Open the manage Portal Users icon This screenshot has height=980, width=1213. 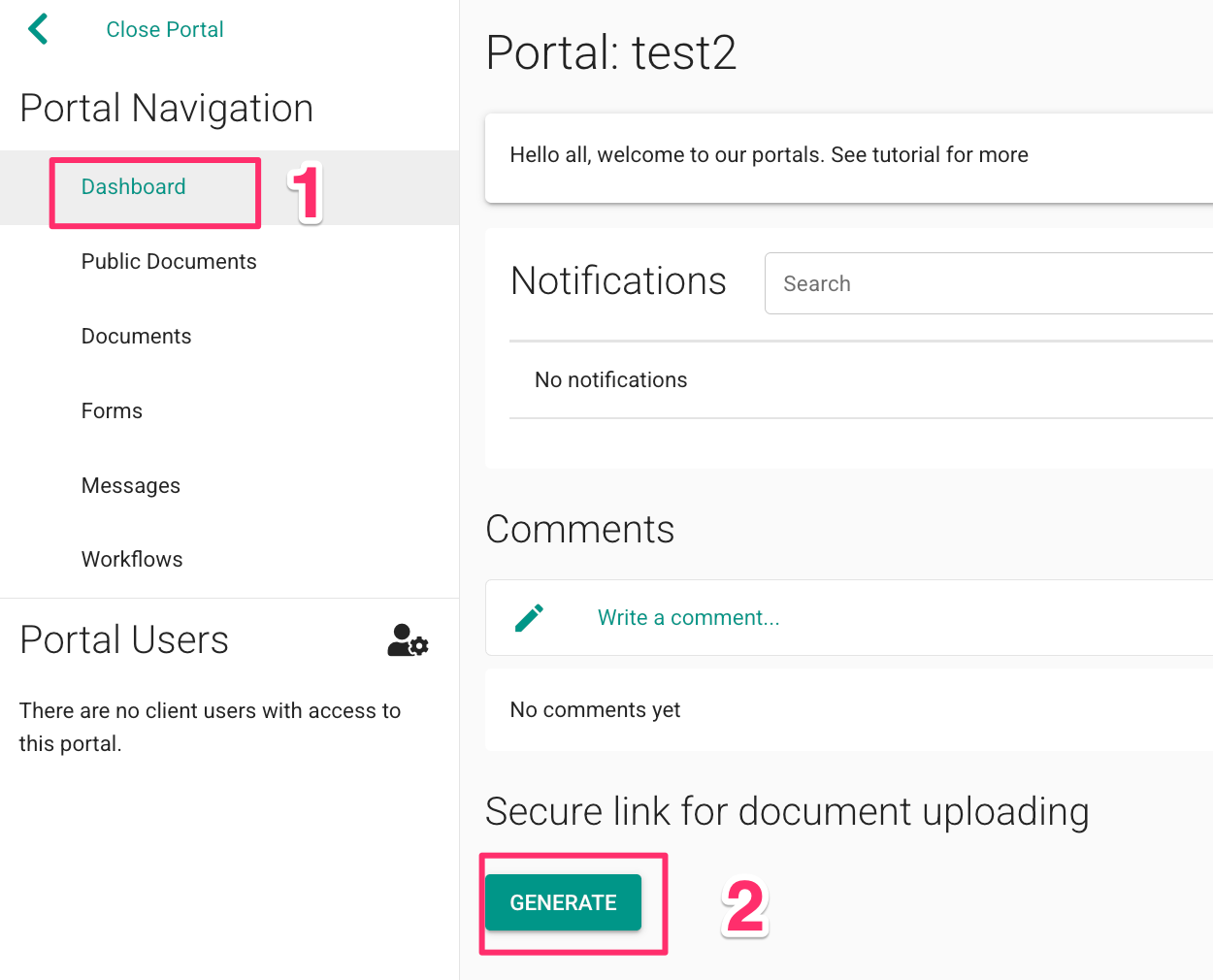407,640
